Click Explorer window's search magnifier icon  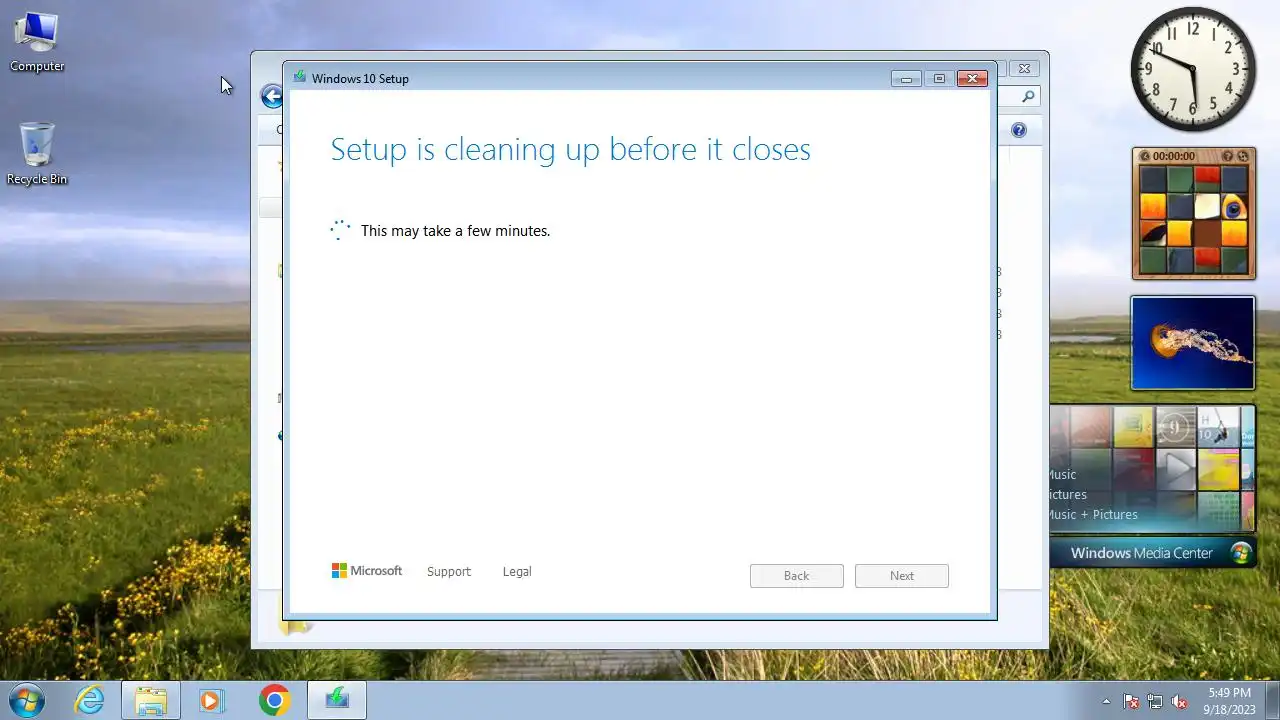(x=1028, y=96)
